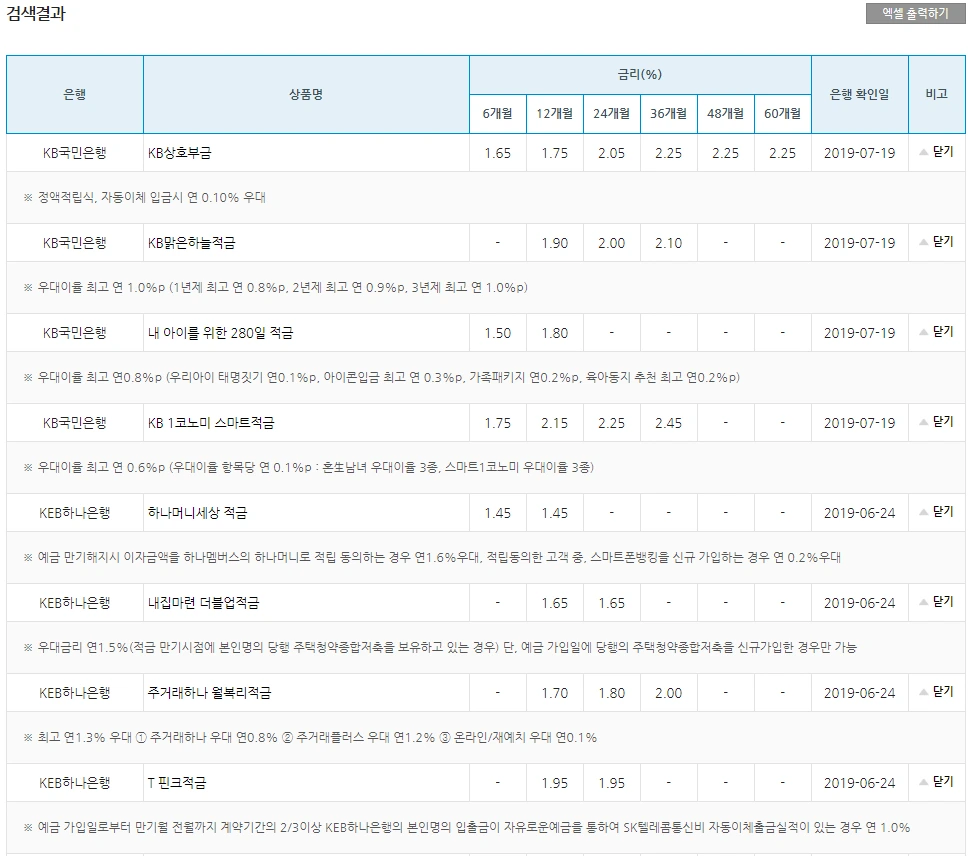The height and width of the screenshot is (856, 968).
Task: Click the 우대이율 최고 연 1.0%p note
Action: [275, 288]
